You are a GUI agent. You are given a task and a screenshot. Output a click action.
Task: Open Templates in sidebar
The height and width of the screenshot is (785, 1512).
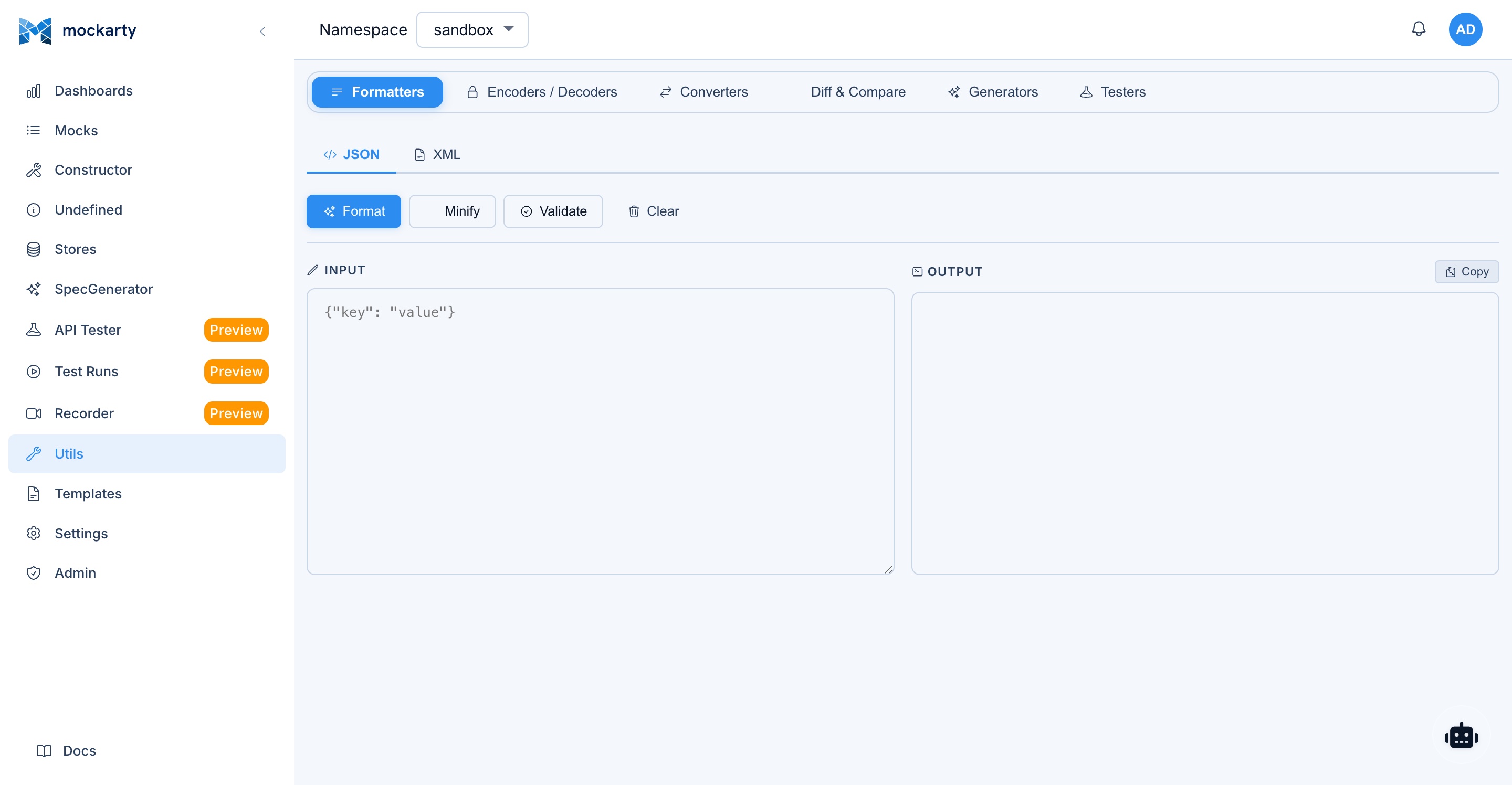click(147, 494)
